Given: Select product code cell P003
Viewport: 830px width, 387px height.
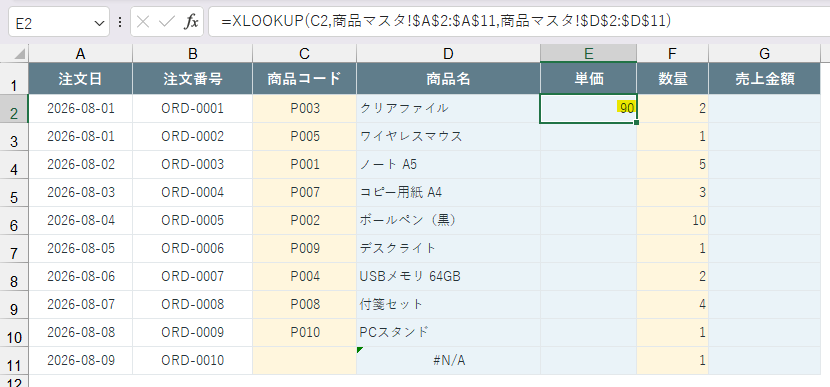Looking at the screenshot, I should (x=304, y=109).
